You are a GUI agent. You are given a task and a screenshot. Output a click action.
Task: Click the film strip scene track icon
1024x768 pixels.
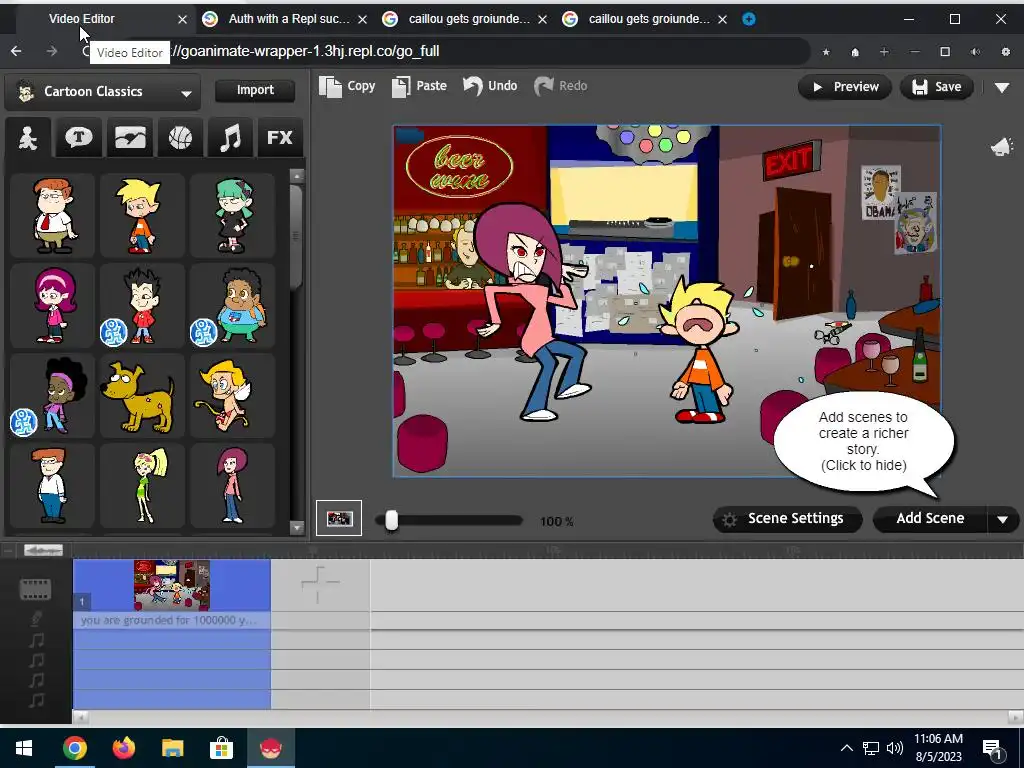click(35, 589)
